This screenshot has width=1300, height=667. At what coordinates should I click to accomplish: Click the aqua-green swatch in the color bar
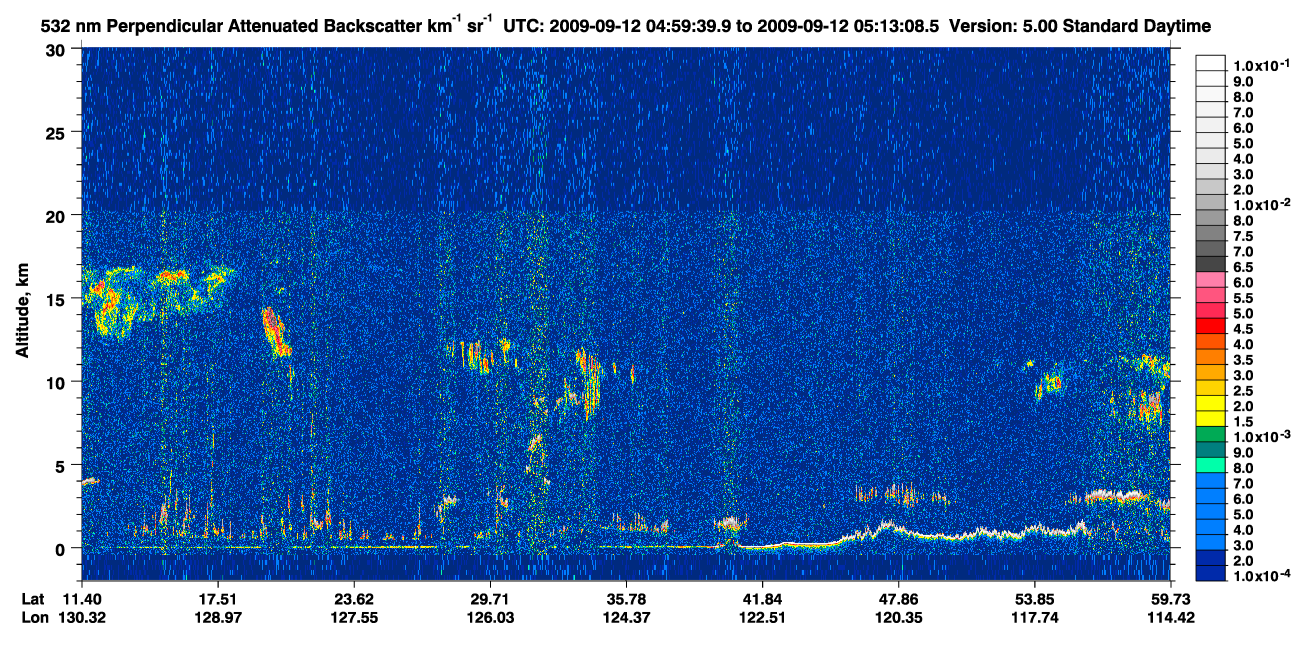pyautogui.click(x=1211, y=465)
